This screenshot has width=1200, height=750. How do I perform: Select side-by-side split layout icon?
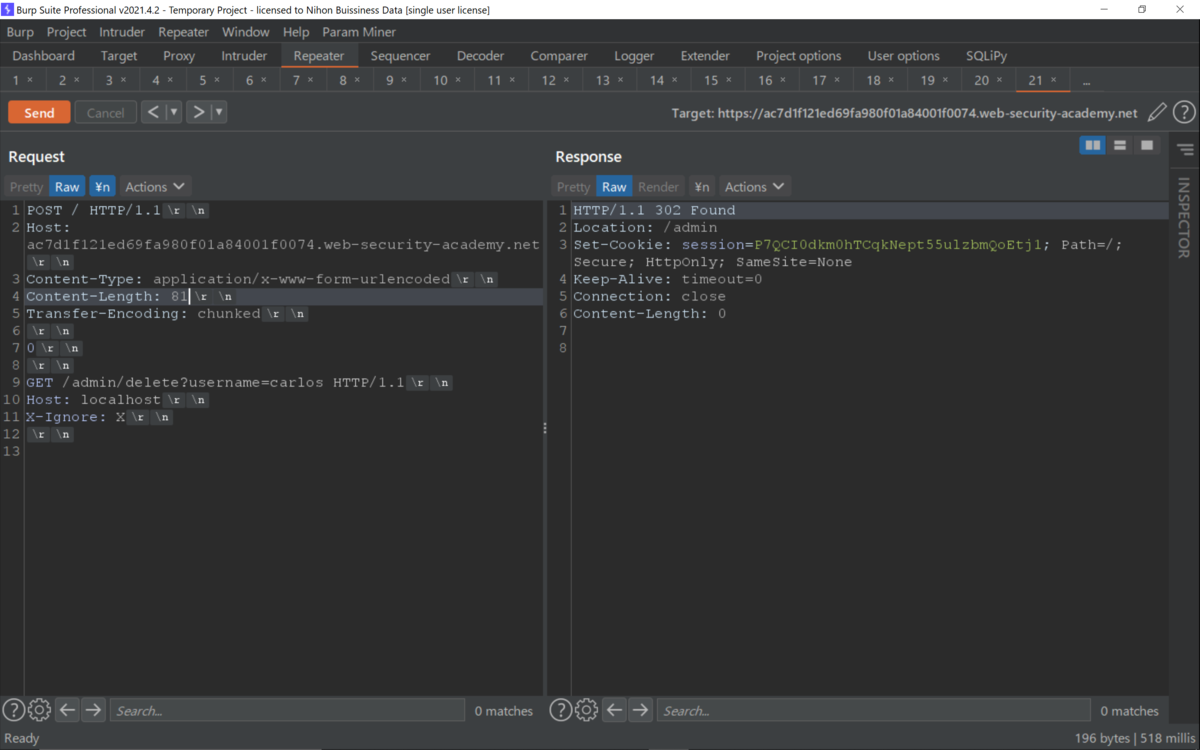point(1093,146)
